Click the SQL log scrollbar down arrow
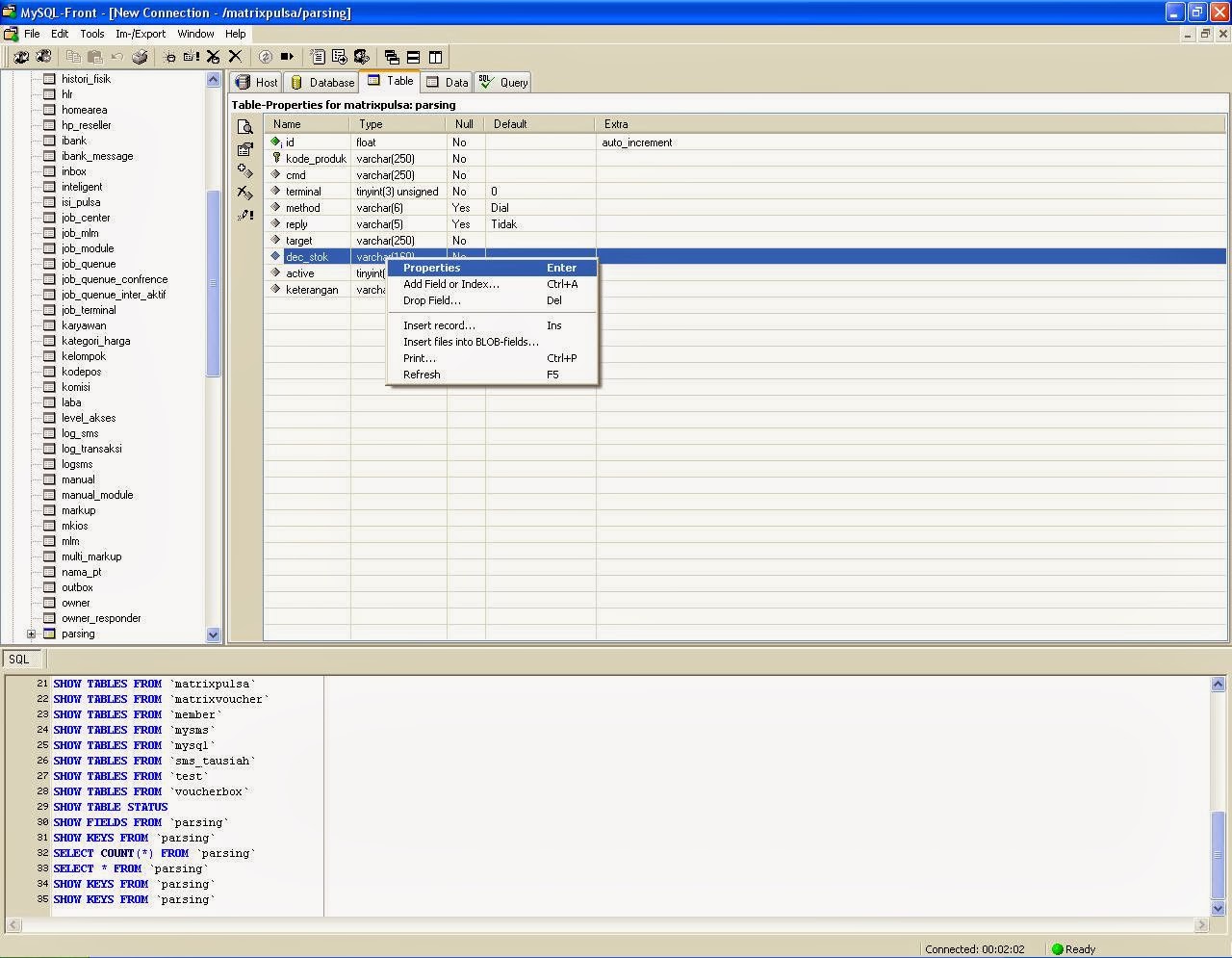 (x=1218, y=908)
